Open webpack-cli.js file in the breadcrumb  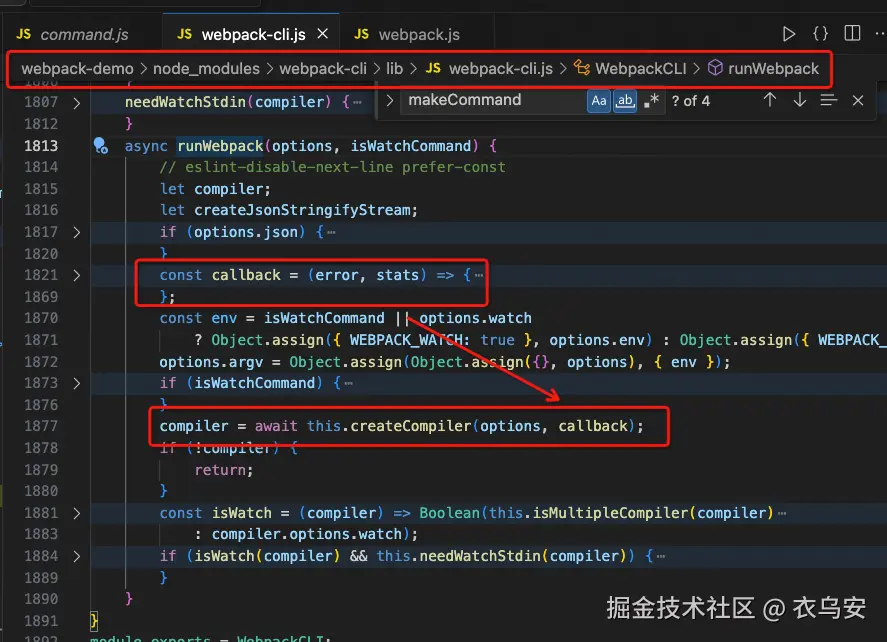[489, 68]
